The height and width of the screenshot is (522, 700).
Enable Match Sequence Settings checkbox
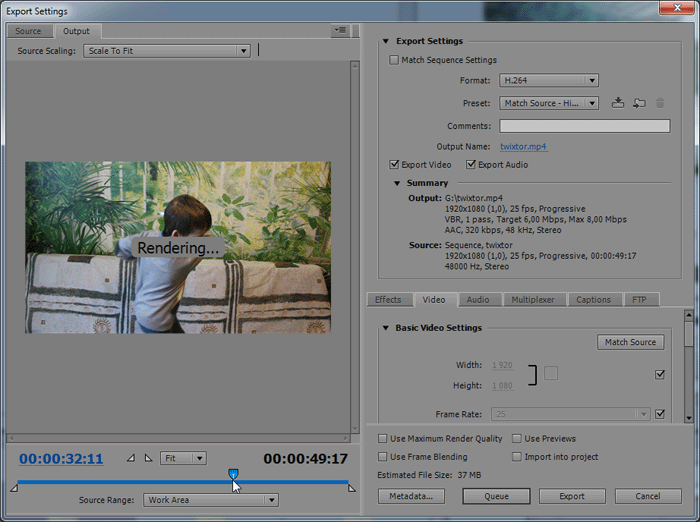tap(394, 60)
